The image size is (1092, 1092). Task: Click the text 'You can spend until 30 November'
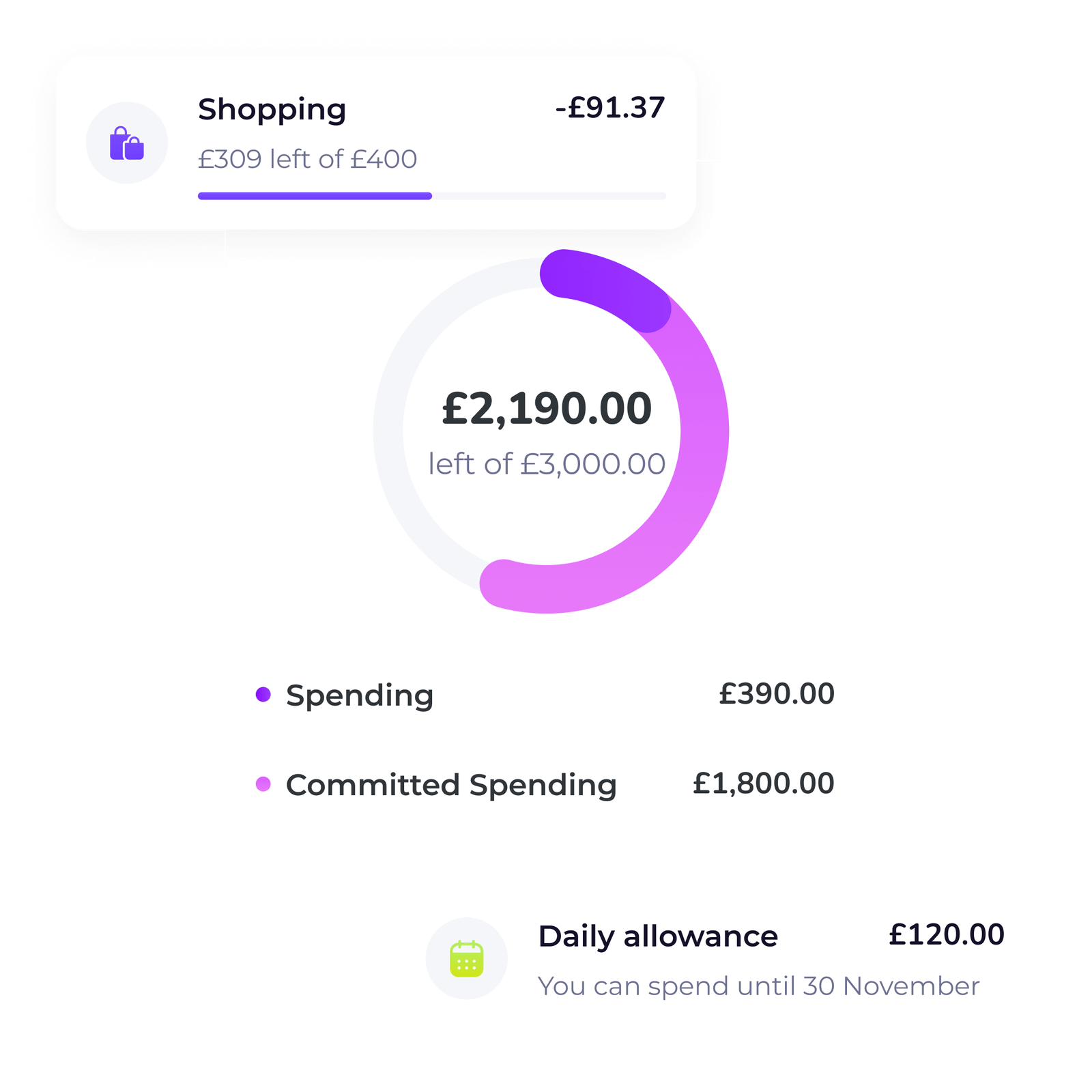coord(759,985)
